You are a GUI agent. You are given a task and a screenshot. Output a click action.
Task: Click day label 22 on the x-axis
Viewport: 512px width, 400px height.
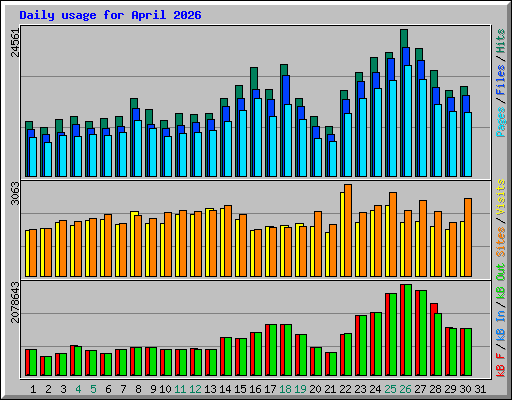[345, 389]
